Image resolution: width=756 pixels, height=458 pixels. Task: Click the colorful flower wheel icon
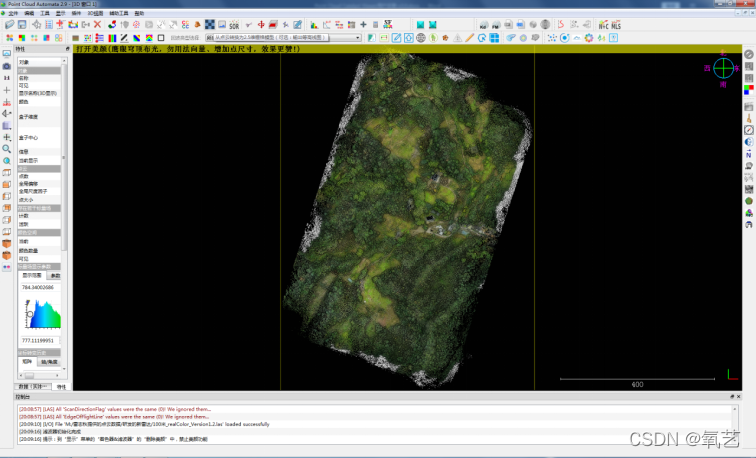[x=589, y=38]
